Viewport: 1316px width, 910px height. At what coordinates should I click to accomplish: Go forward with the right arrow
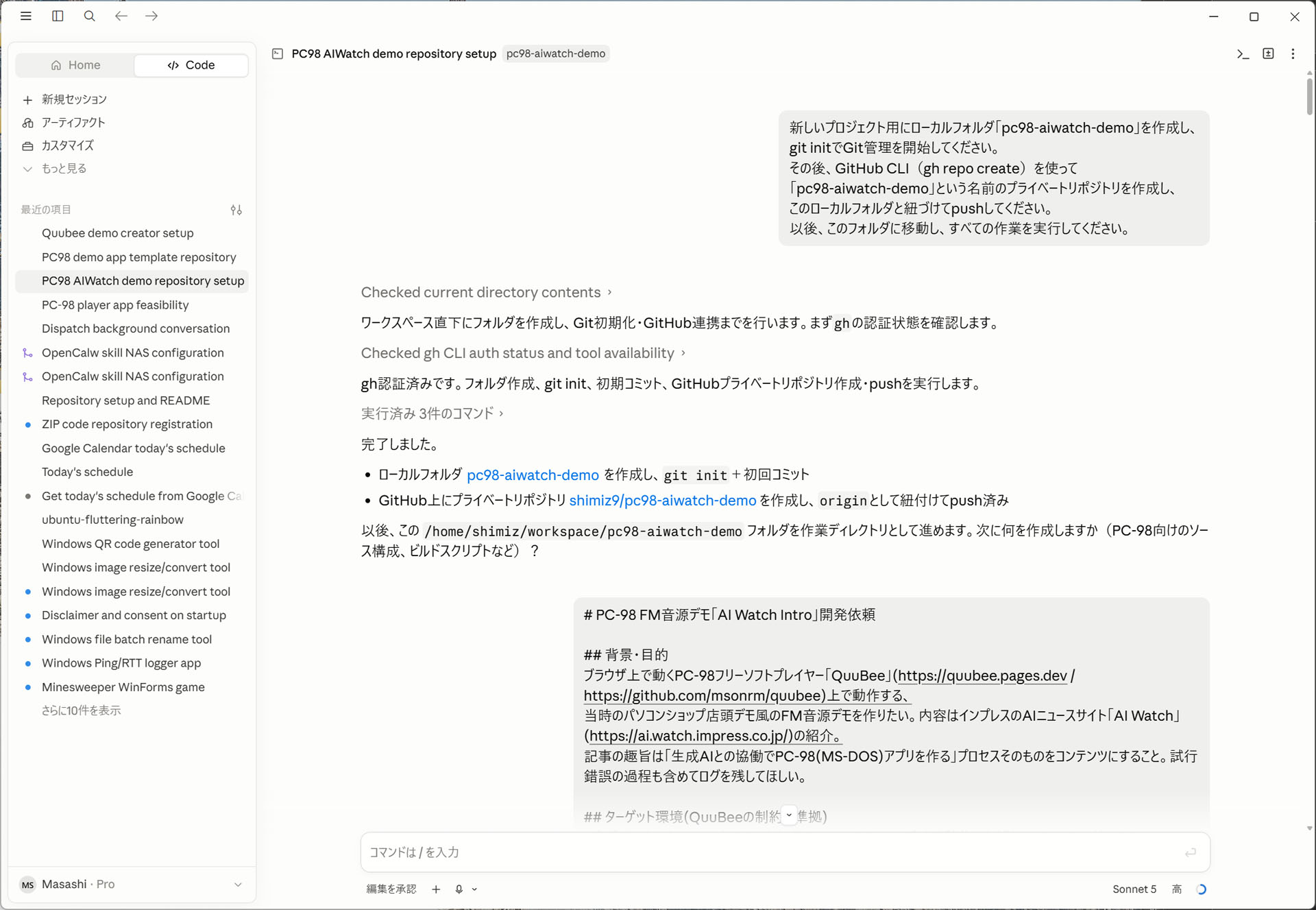click(151, 16)
